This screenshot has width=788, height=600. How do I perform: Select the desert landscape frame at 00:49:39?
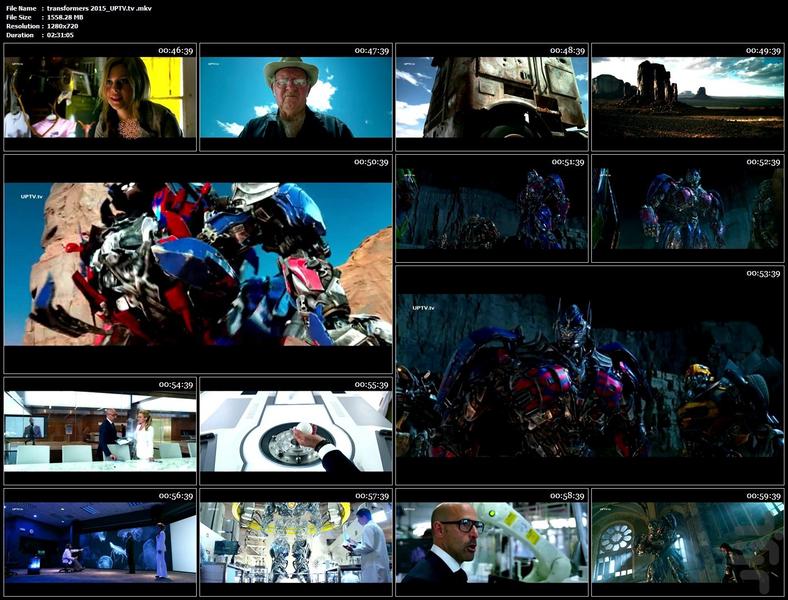tap(688, 97)
